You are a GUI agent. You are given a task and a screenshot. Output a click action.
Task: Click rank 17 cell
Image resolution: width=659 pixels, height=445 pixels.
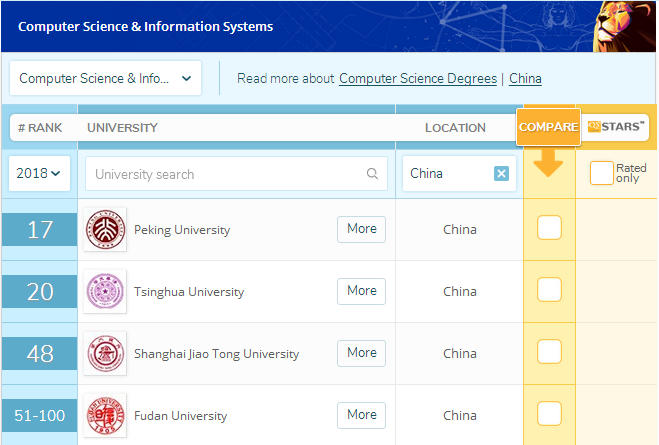tap(40, 229)
